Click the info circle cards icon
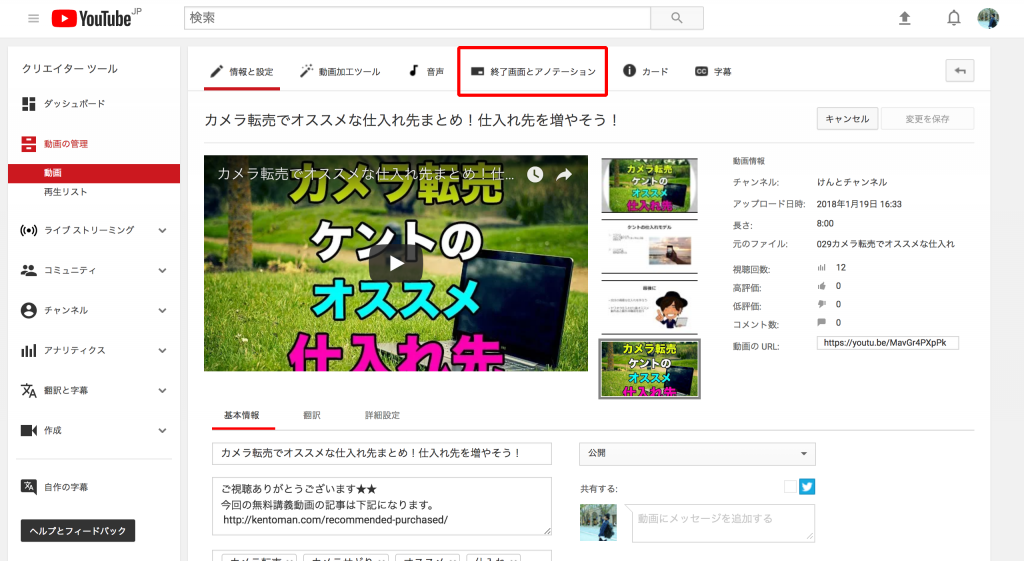The height and width of the screenshot is (561, 1024). 629,71
